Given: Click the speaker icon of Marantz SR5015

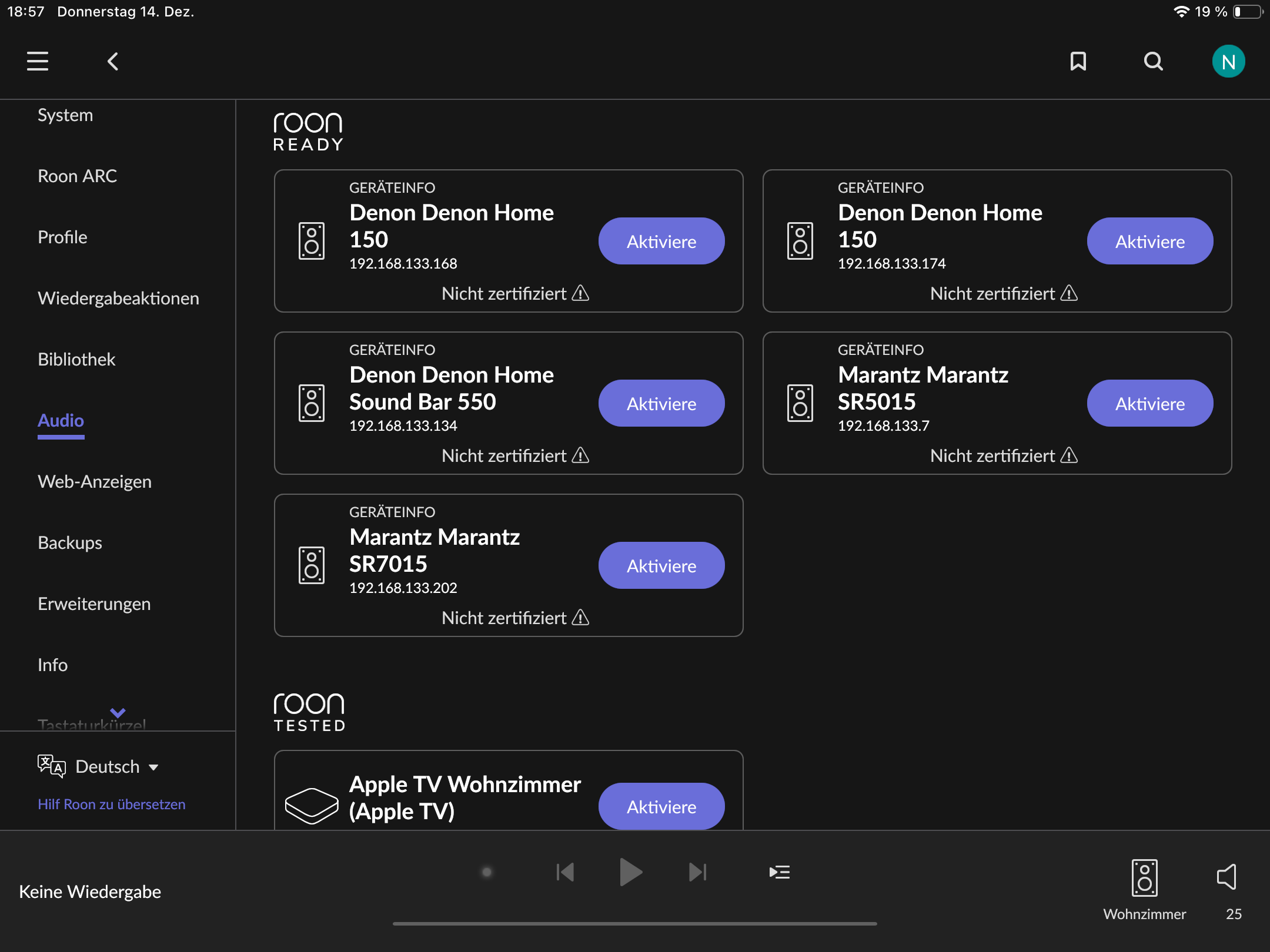Looking at the screenshot, I should click(800, 403).
